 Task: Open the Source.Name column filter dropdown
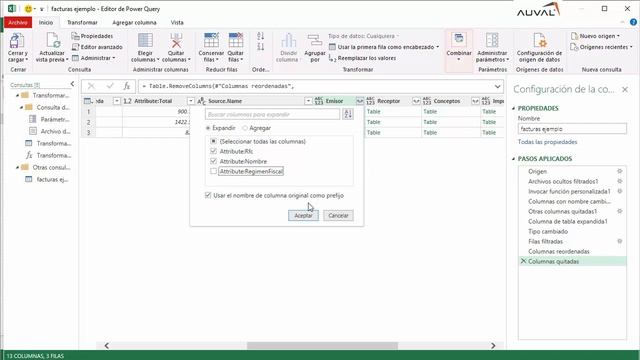point(308,101)
